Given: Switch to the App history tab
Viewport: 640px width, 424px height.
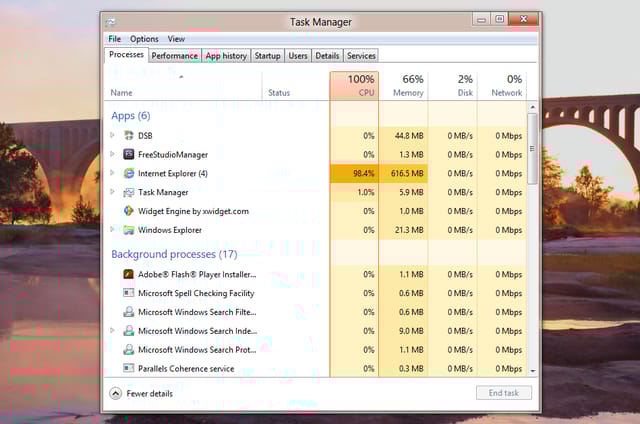Looking at the screenshot, I should point(226,56).
